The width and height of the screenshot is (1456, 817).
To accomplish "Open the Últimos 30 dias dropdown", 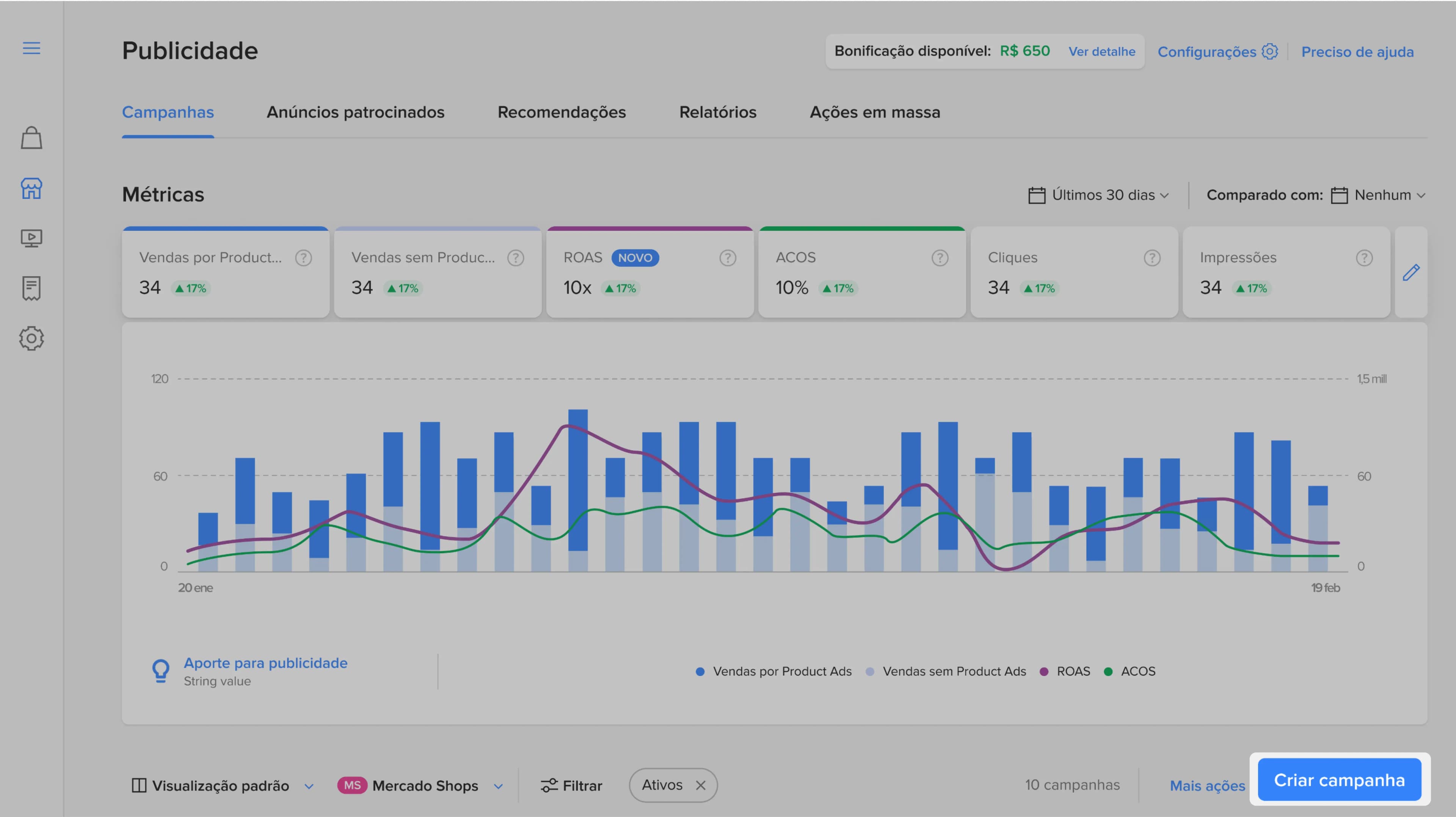I will click(x=1098, y=195).
